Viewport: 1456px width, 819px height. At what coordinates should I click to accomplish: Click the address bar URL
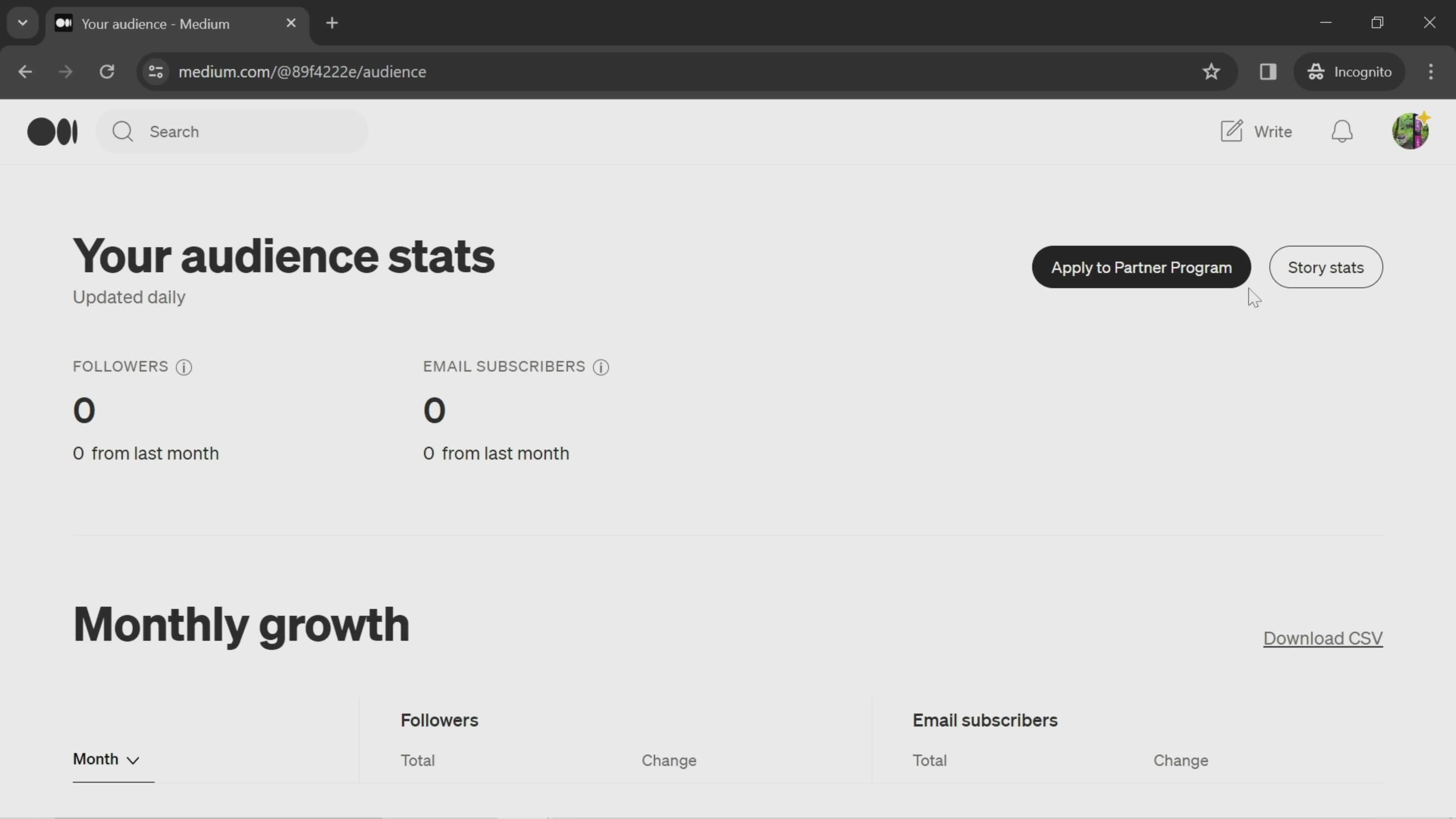303,71
